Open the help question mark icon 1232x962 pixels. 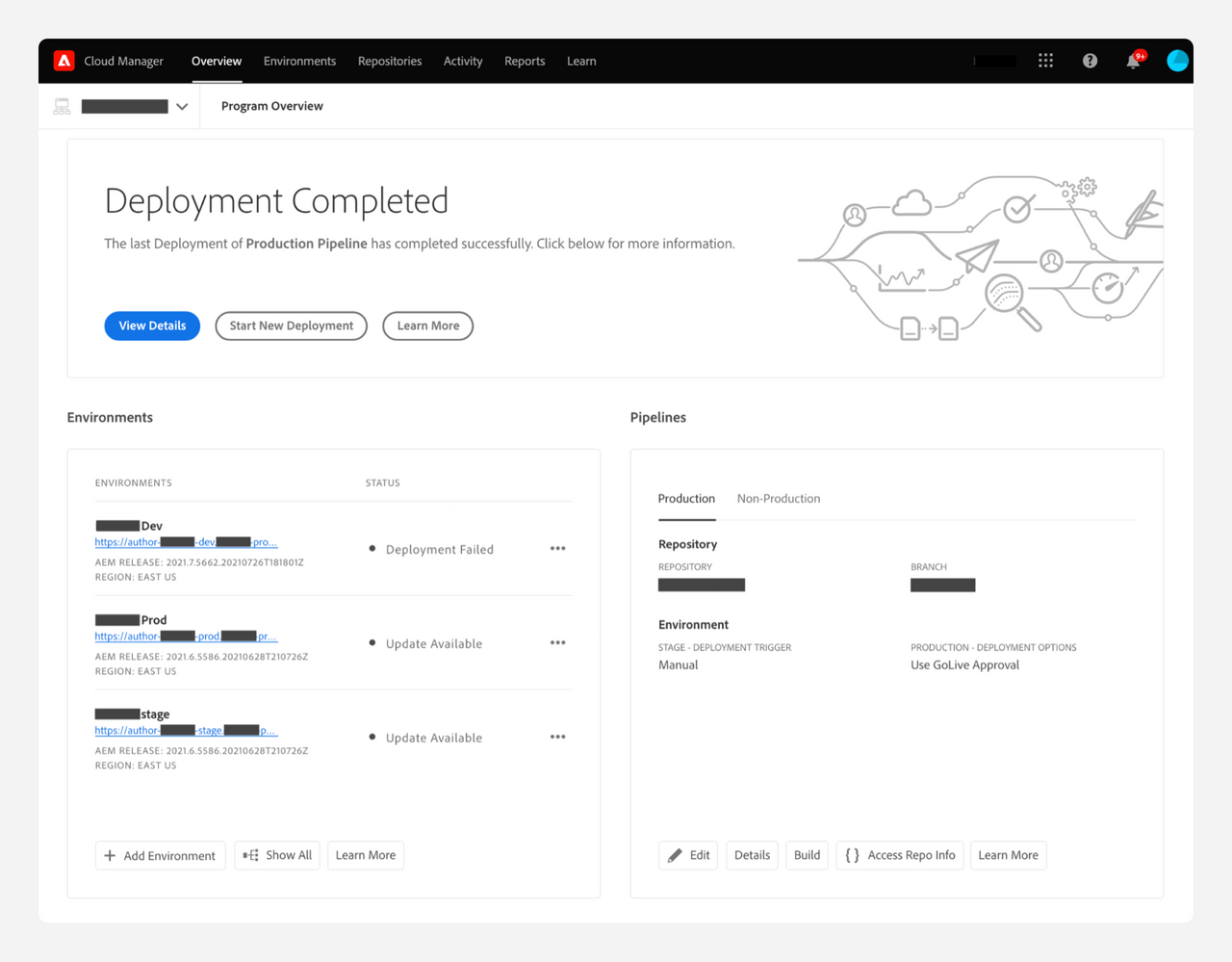point(1090,61)
